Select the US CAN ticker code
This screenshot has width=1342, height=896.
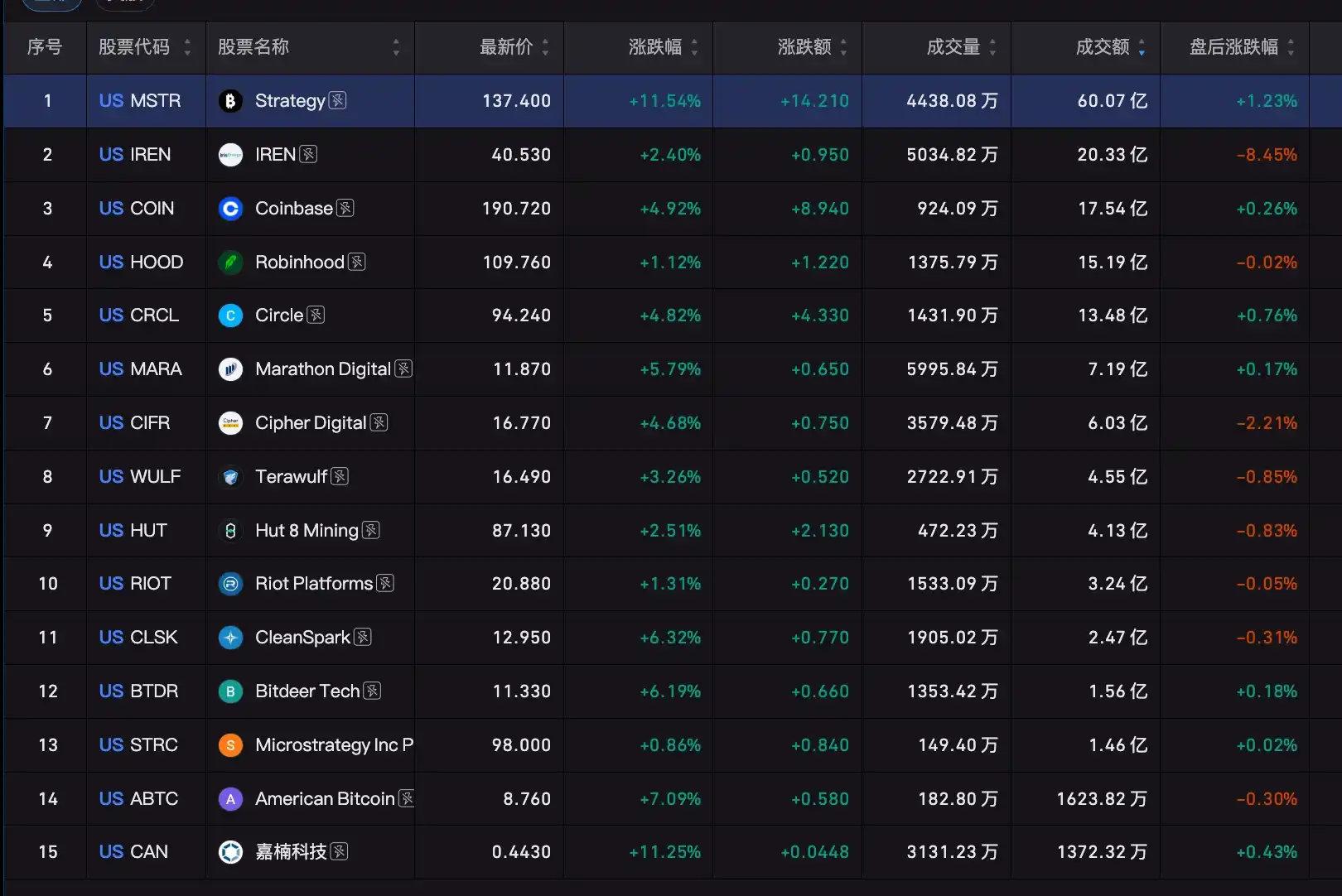click(x=133, y=852)
